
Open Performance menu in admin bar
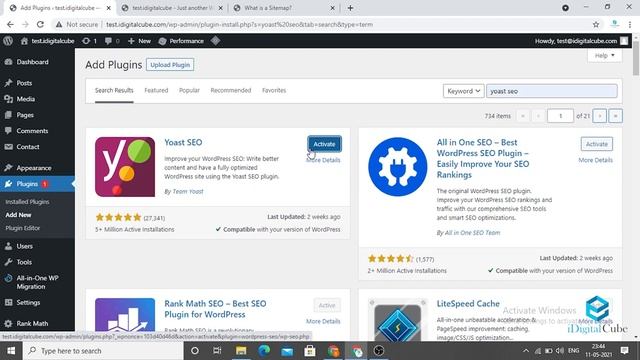(181, 41)
